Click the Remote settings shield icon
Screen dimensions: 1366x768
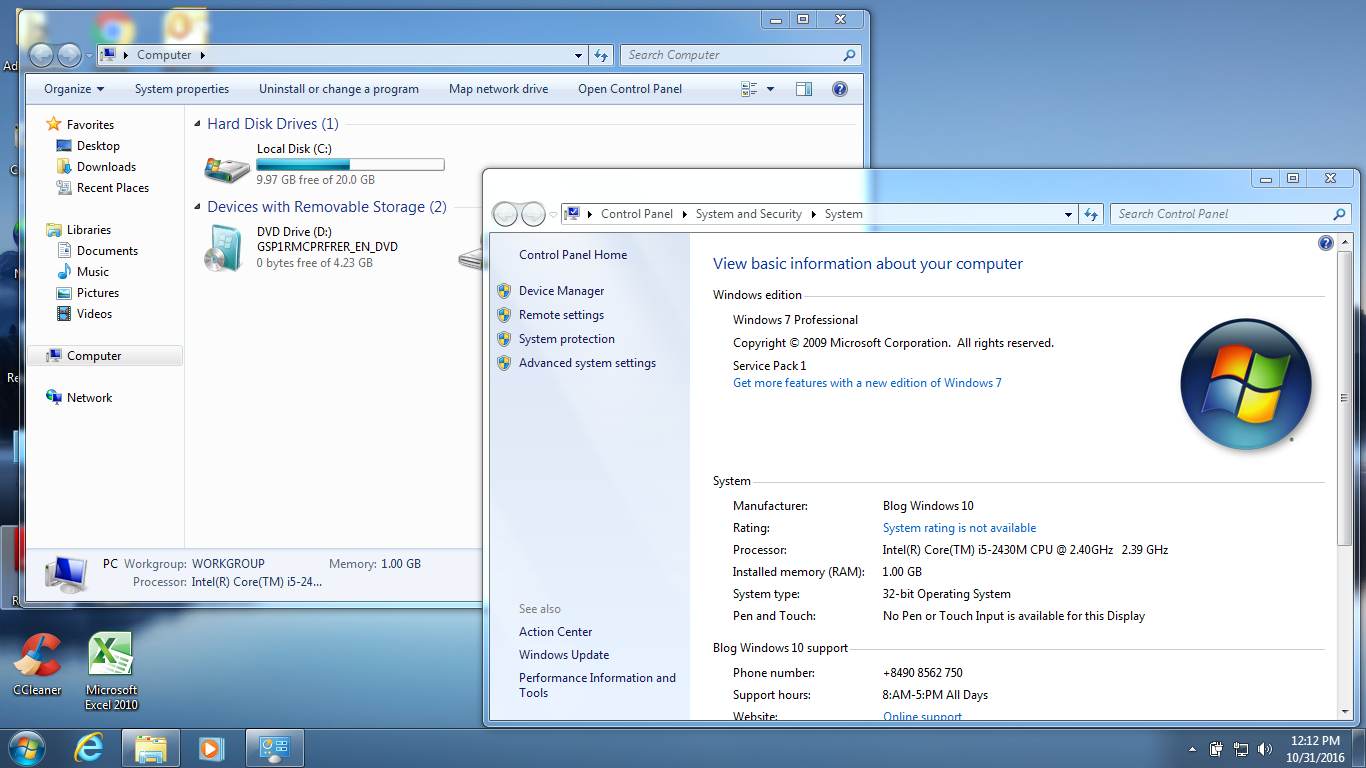(x=504, y=315)
